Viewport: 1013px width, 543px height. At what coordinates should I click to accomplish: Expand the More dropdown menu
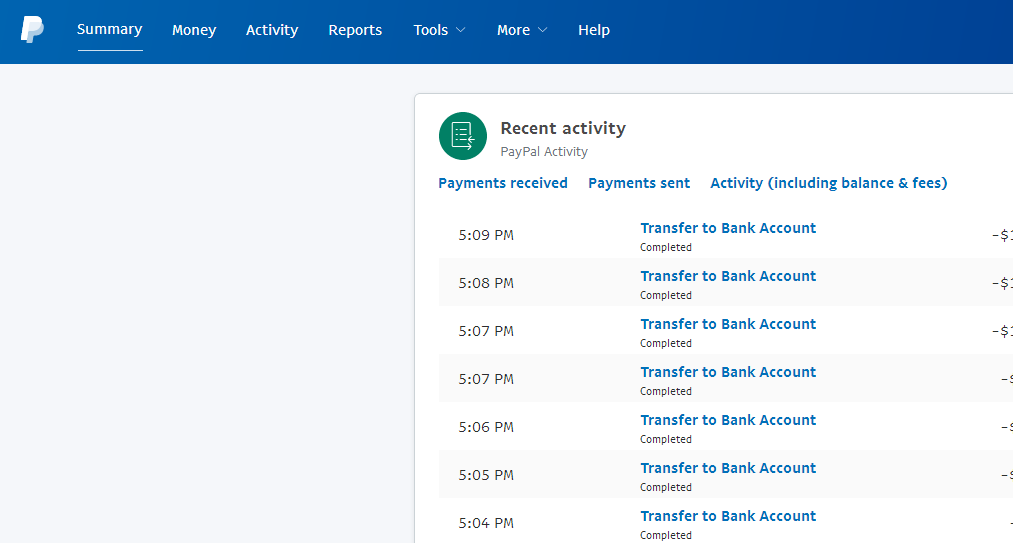point(522,30)
